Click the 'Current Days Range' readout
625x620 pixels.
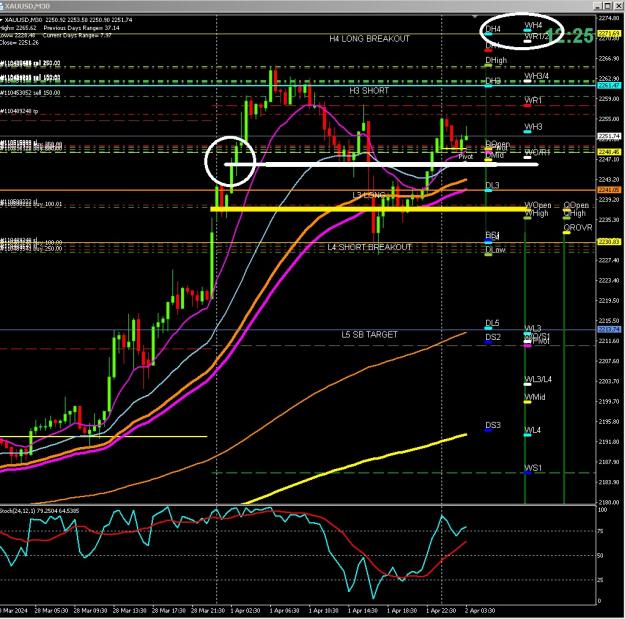pos(77,35)
